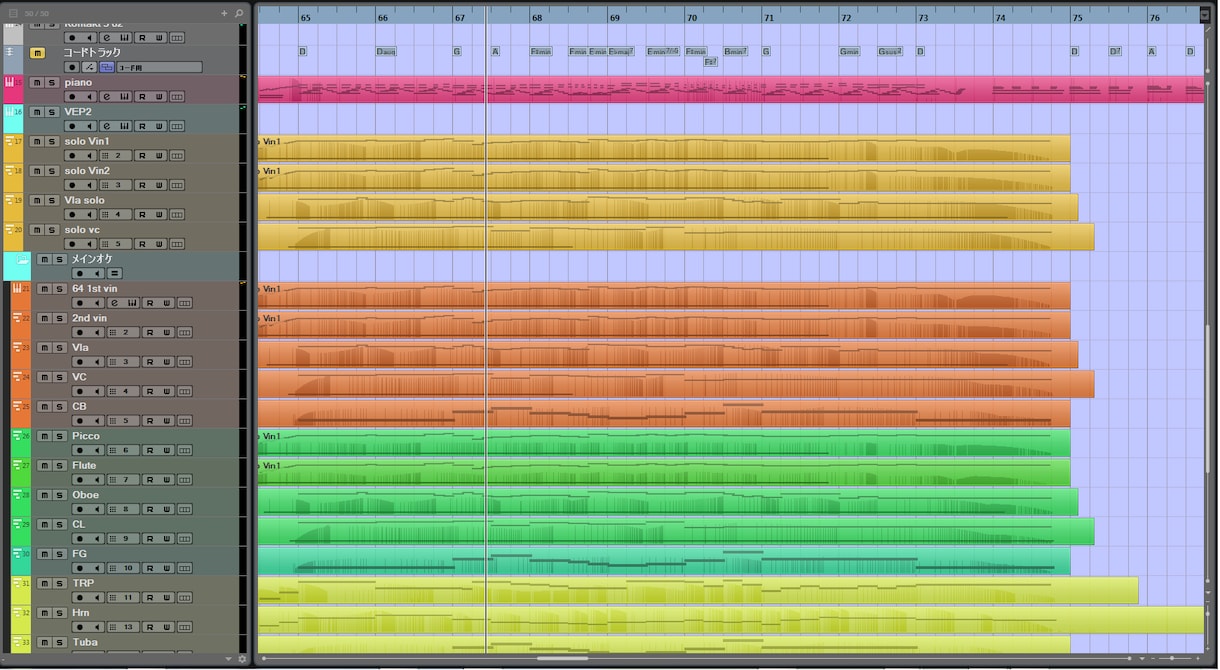Select the Gsus4 chord event

click(890, 51)
